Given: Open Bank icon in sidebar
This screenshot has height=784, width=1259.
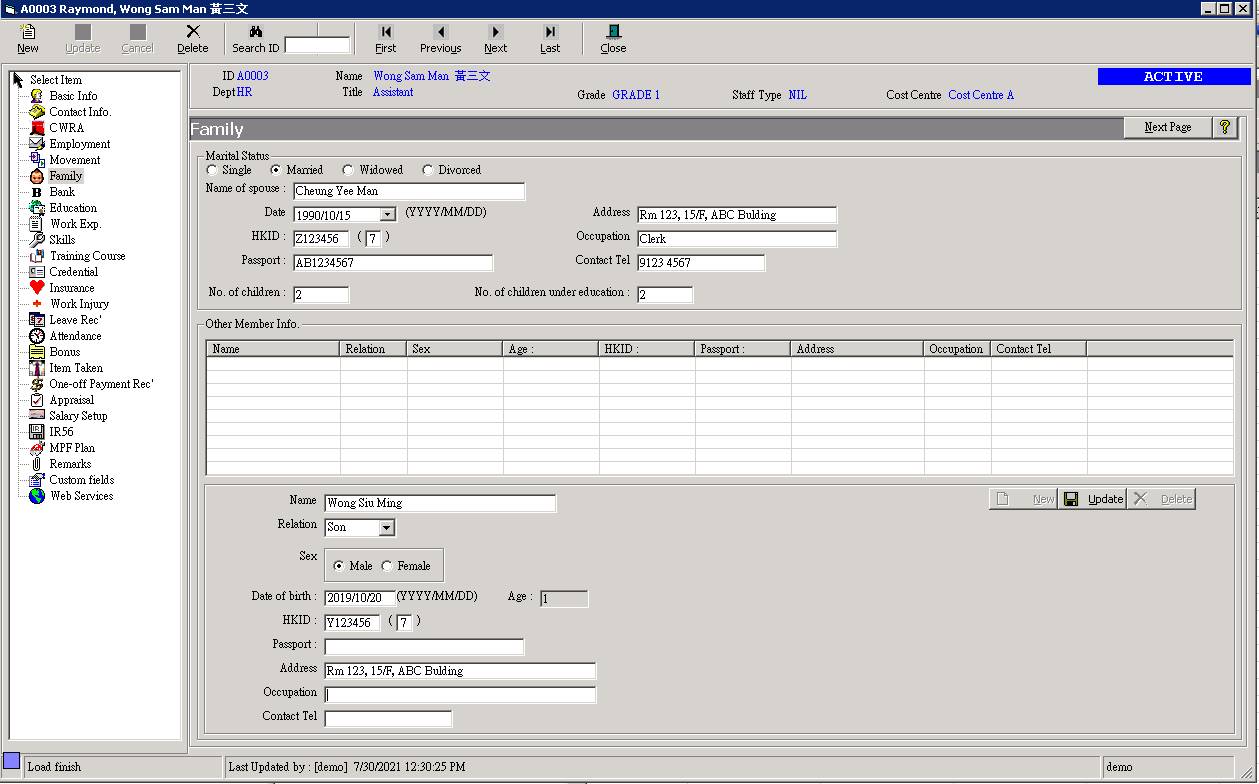Looking at the screenshot, I should 37,192.
